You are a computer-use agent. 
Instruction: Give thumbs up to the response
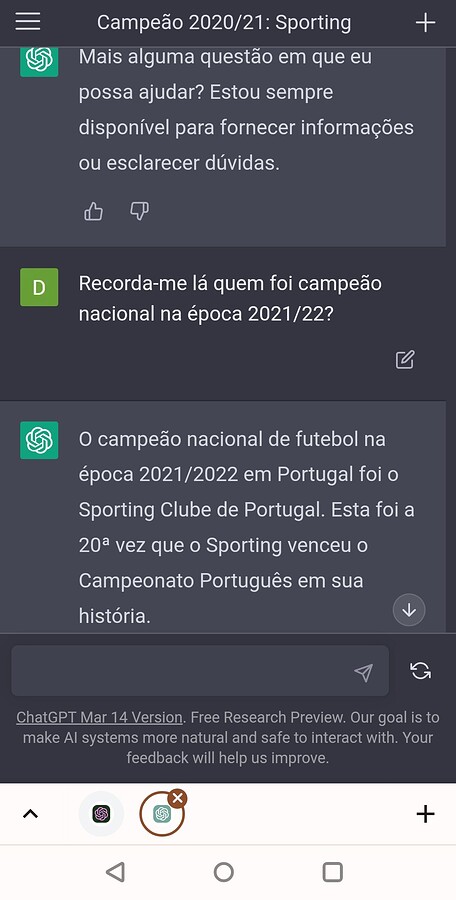(x=94, y=212)
